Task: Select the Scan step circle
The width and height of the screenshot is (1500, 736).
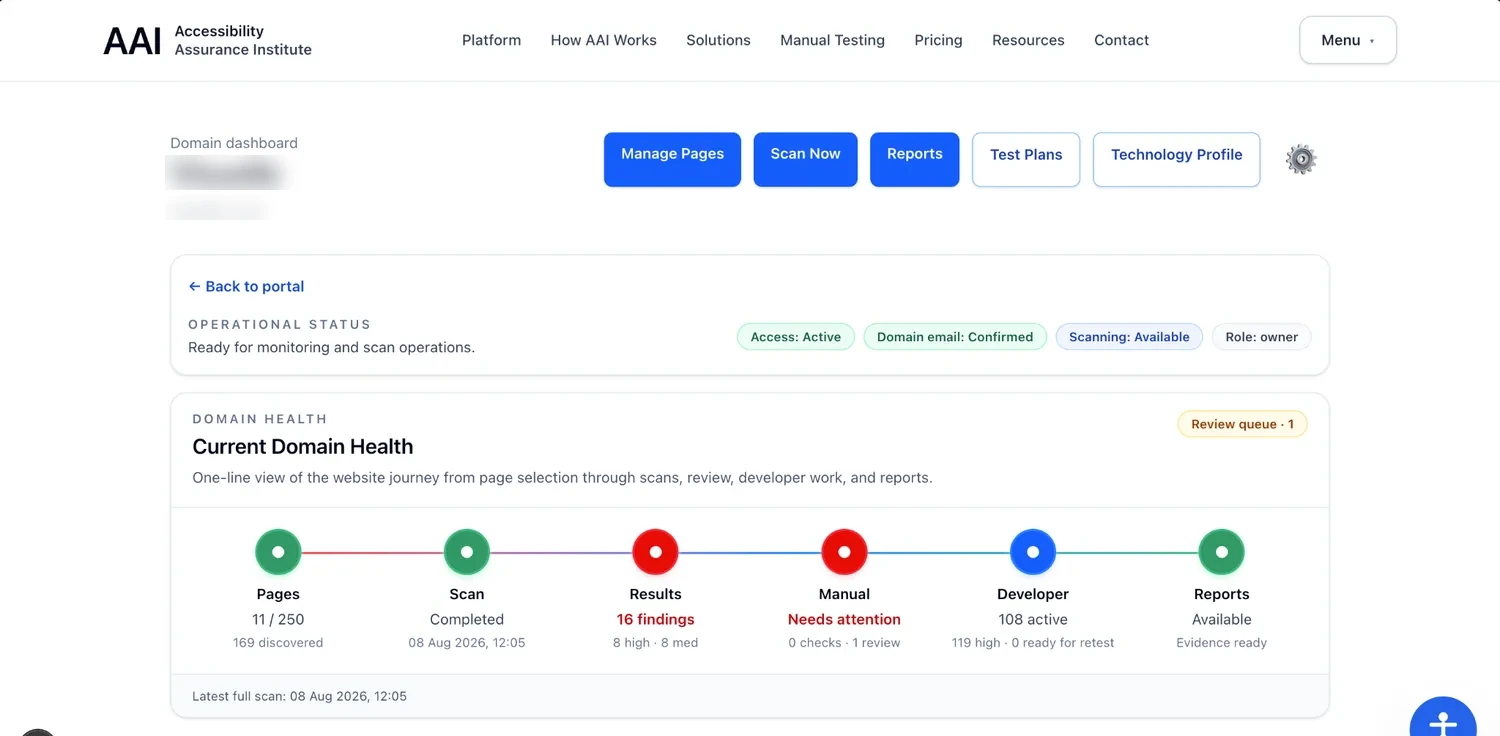Action: pyautogui.click(x=467, y=552)
